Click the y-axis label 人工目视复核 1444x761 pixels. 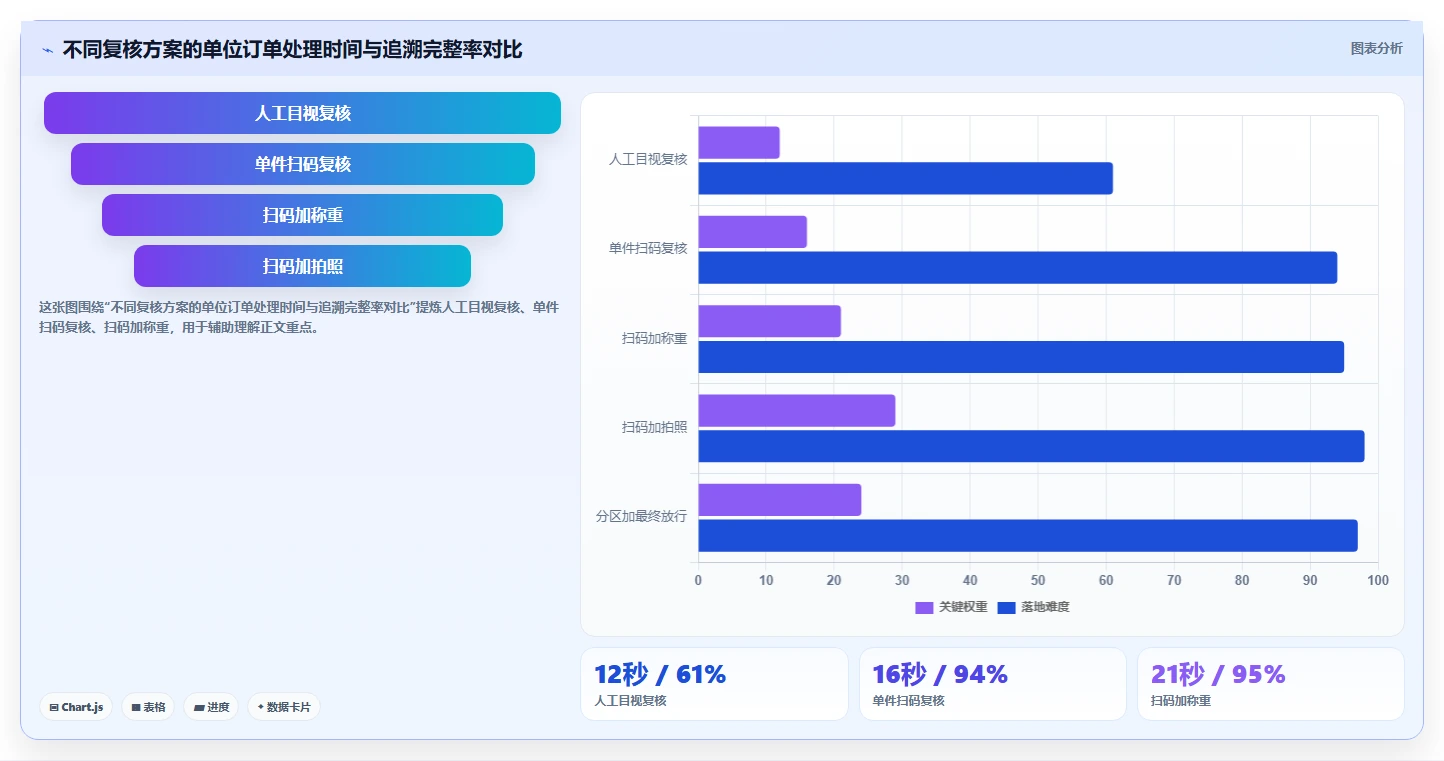(x=648, y=159)
